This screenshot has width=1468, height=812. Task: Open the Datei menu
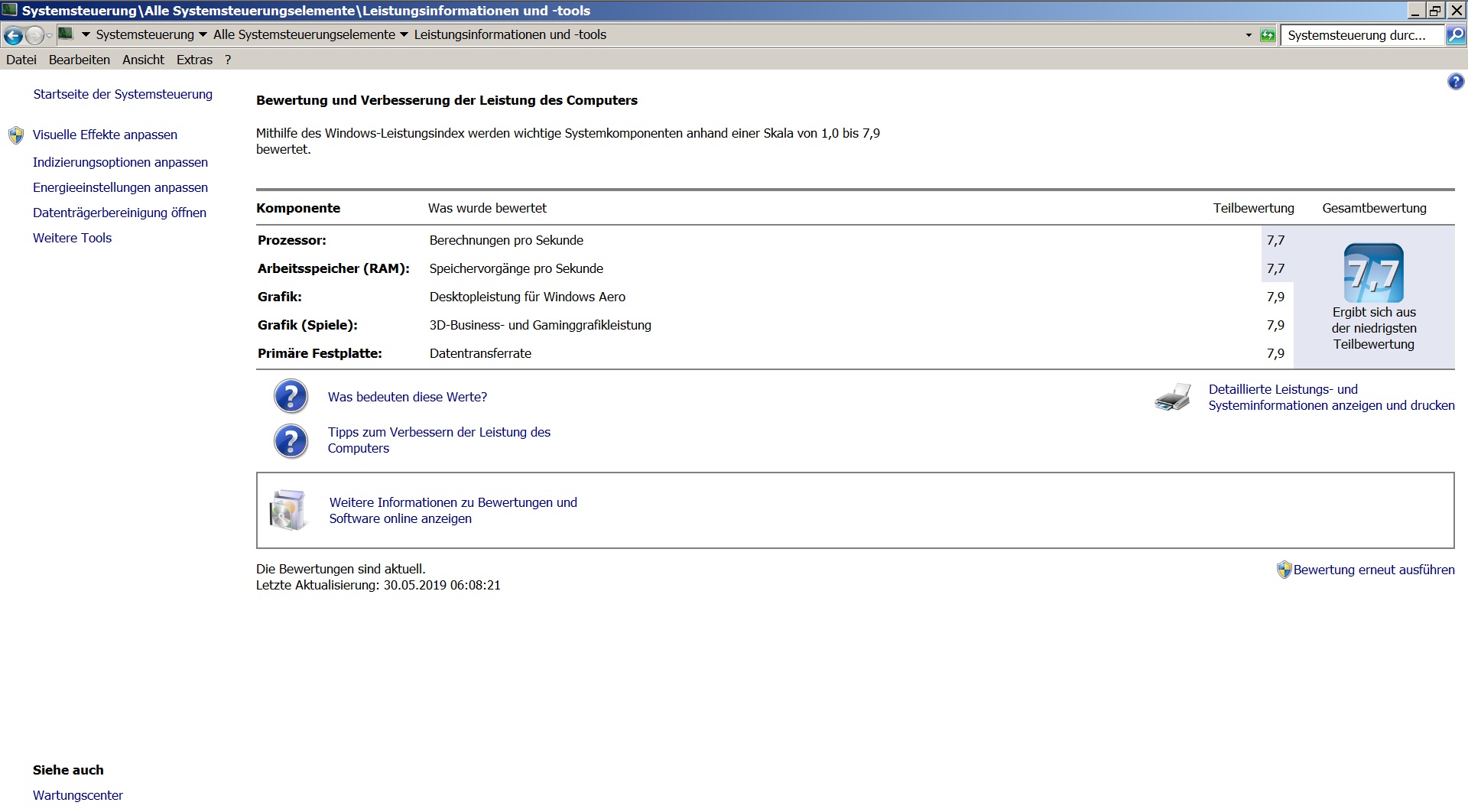coord(21,60)
